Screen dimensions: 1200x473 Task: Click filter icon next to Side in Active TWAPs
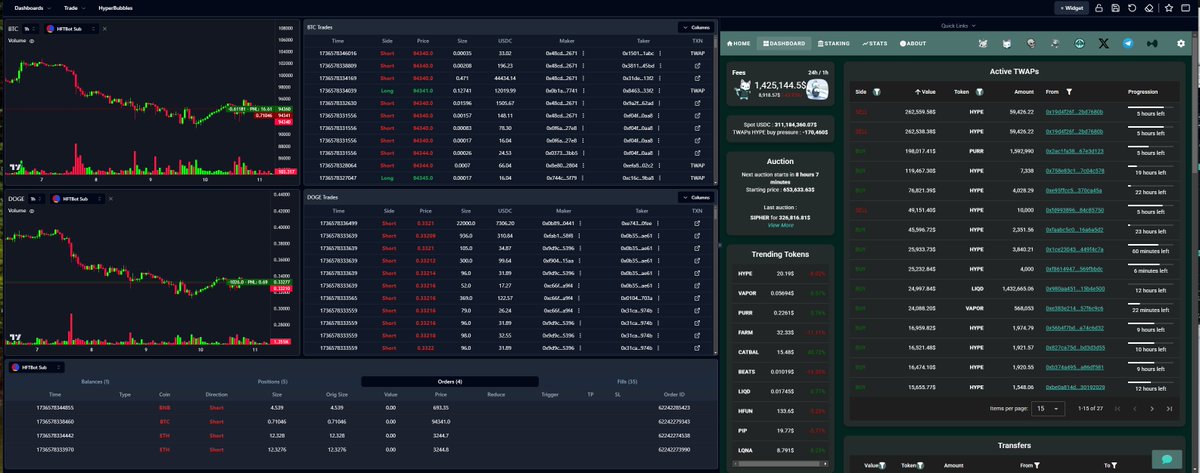click(x=877, y=91)
